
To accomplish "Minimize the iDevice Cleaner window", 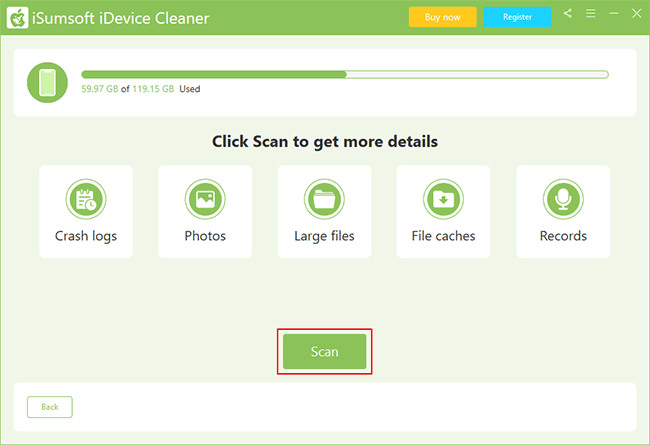I will pos(614,14).
